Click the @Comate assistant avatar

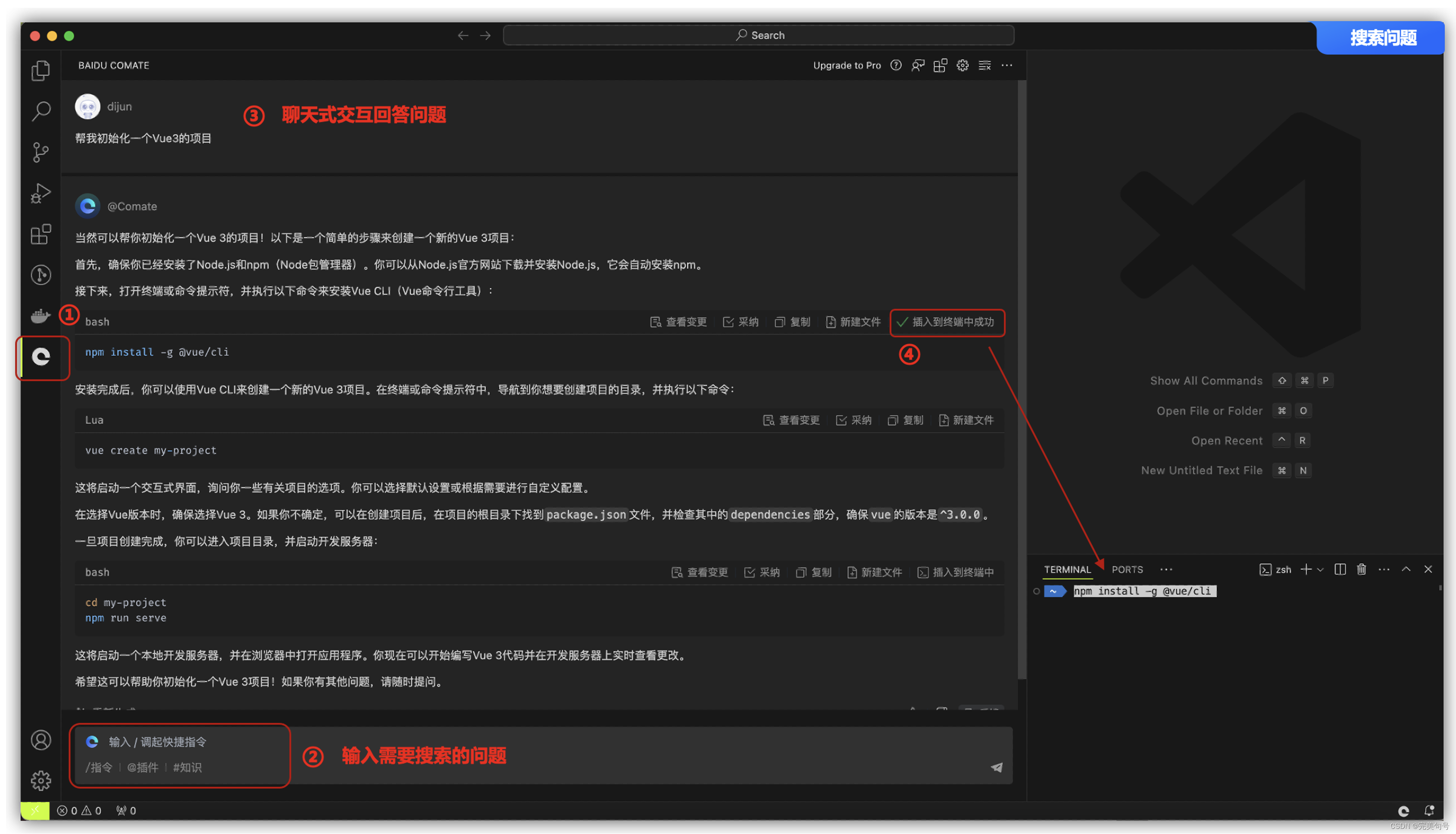click(87, 206)
